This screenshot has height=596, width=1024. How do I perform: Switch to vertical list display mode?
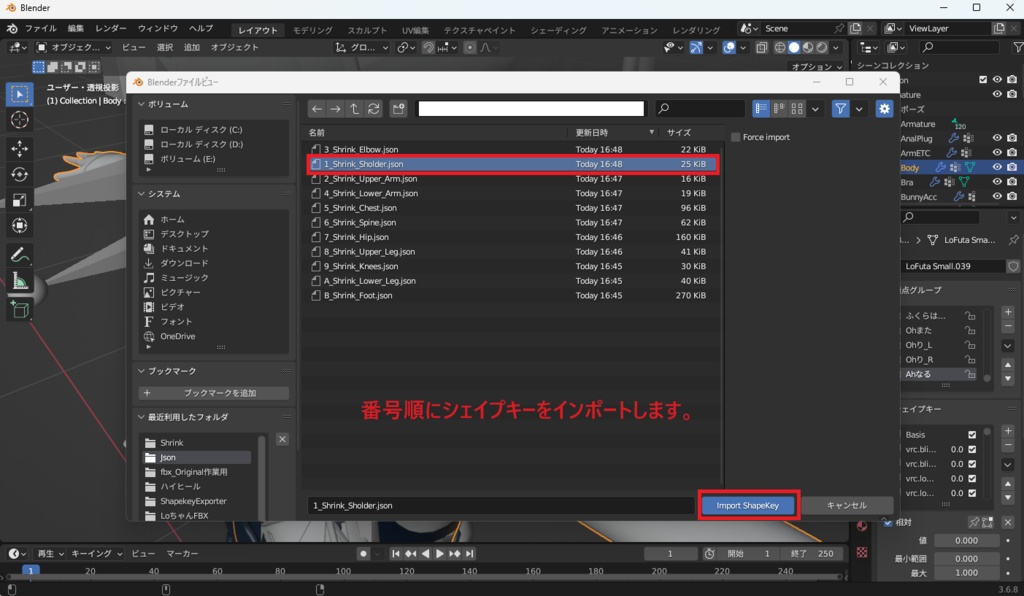pos(761,109)
